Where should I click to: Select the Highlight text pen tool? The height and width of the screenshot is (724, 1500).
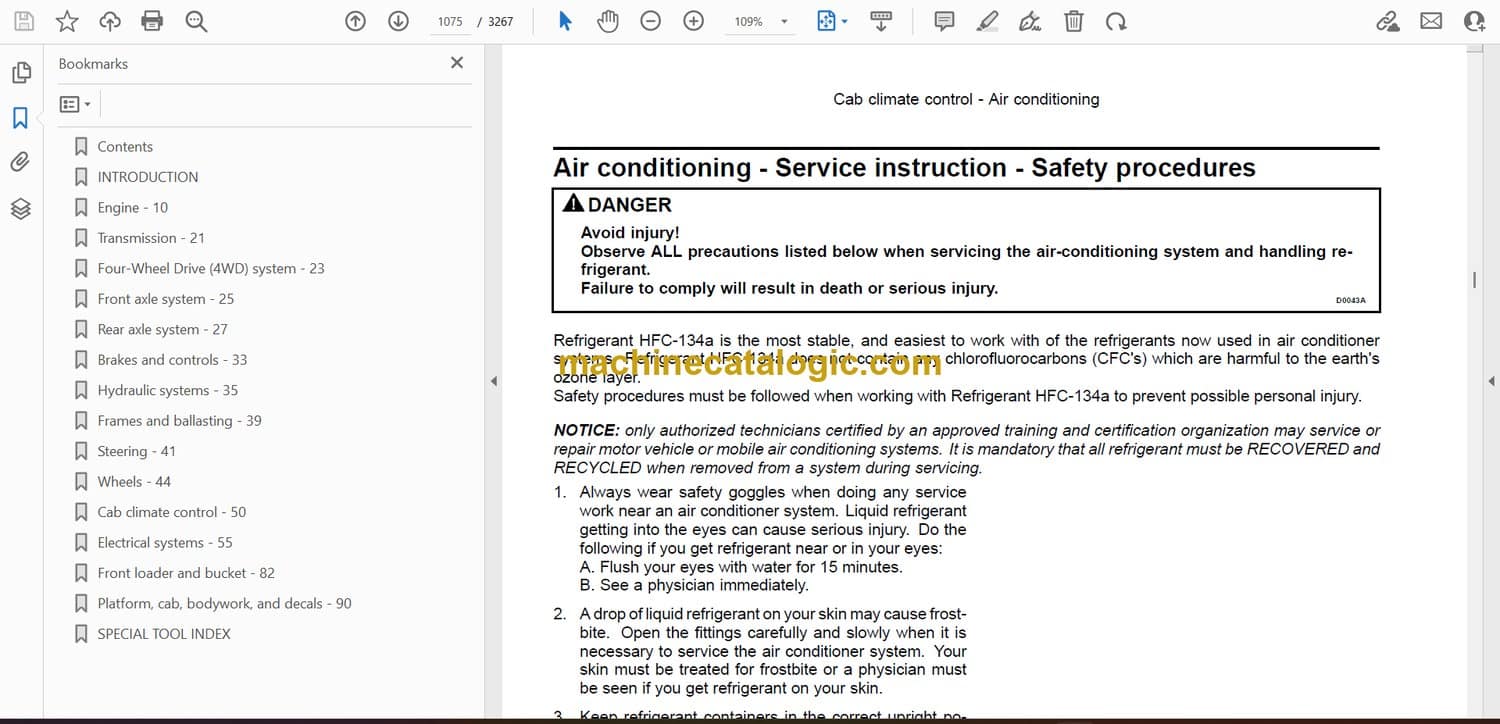(988, 21)
